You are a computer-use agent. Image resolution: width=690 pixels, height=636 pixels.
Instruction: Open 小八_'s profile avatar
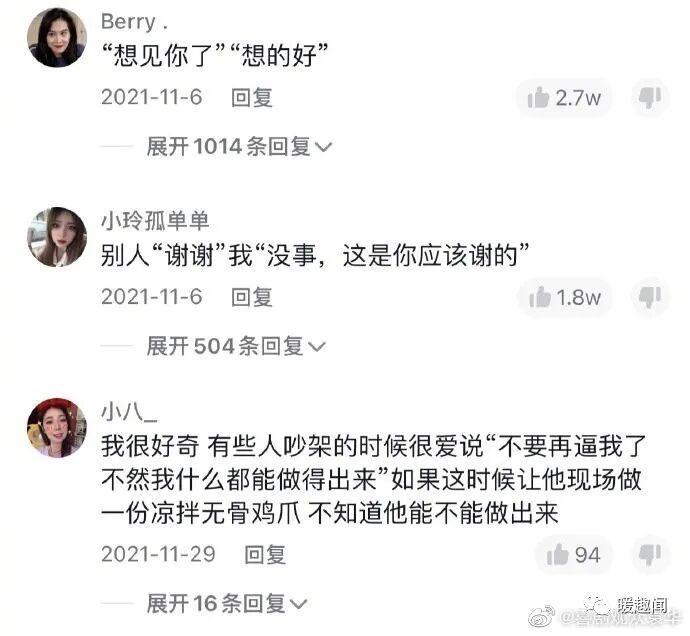(x=57, y=428)
